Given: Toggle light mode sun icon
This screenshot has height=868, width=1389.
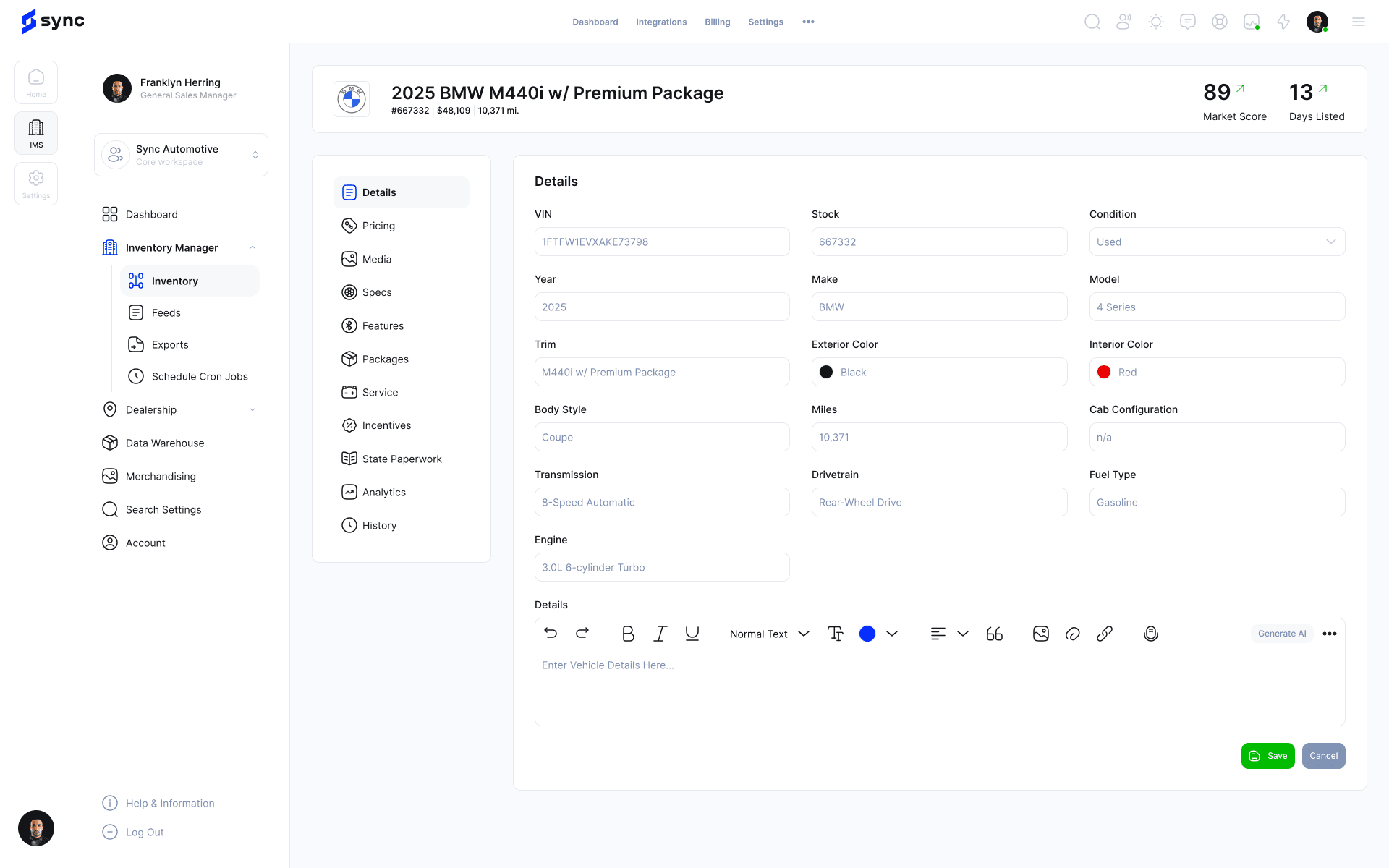Looking at the screenshot, I should coord(1156,22).
